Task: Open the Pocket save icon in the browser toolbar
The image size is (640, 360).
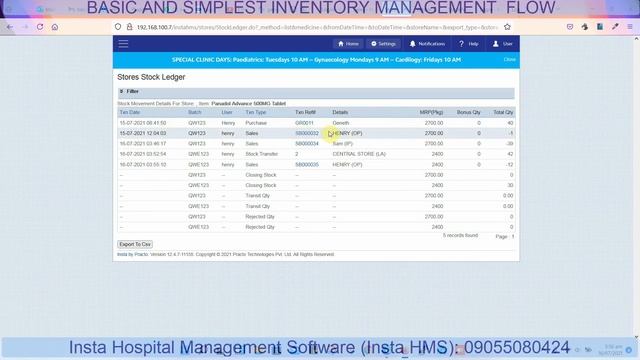Action: pyautogui.click(x=570, y=27)
